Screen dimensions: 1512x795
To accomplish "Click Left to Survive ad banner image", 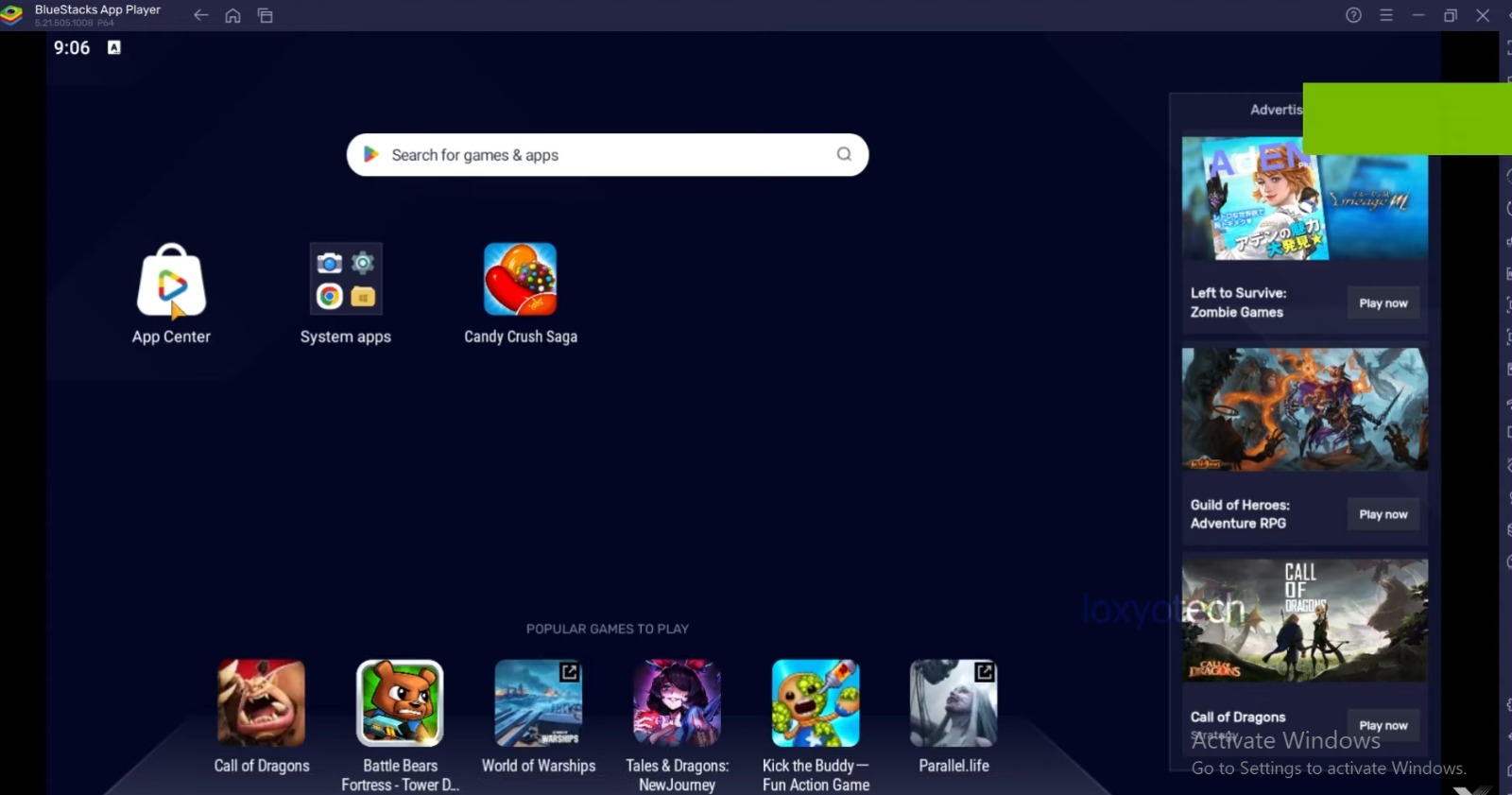I will 1305,199.
